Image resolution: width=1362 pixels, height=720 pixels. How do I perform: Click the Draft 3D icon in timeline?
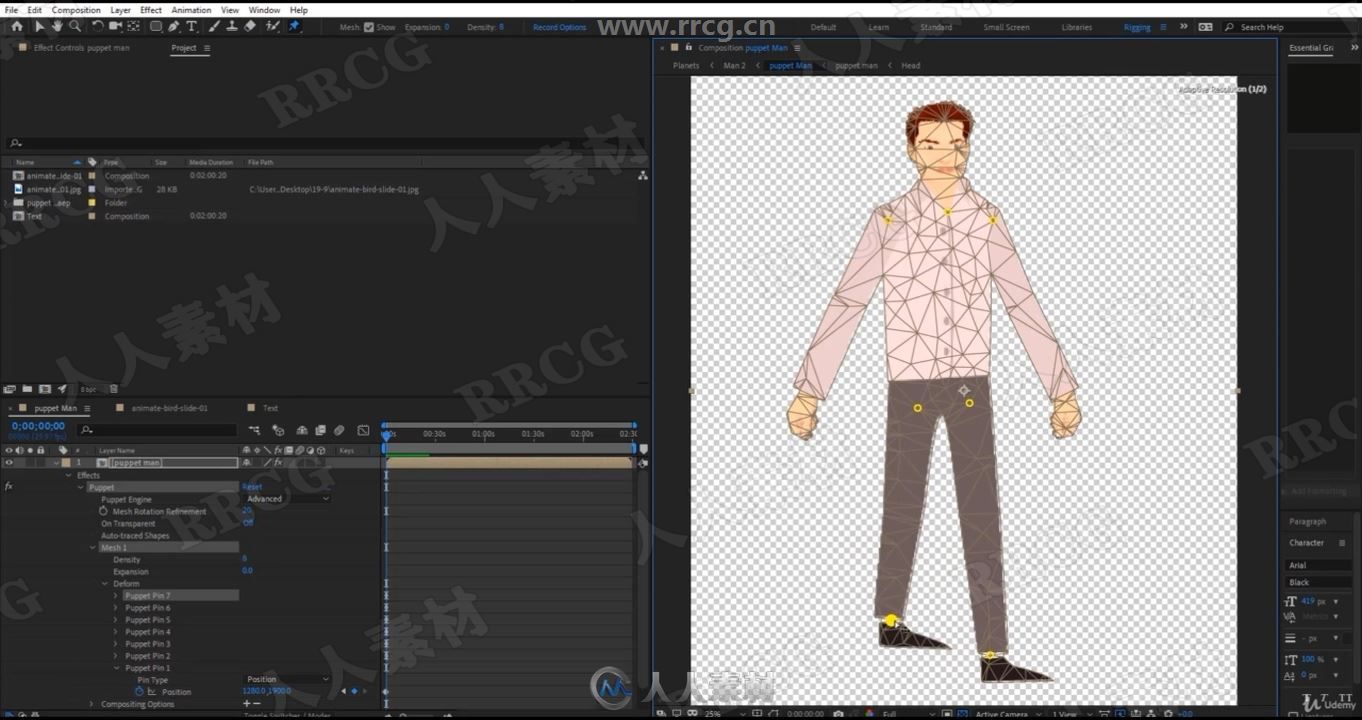(278, 430)
